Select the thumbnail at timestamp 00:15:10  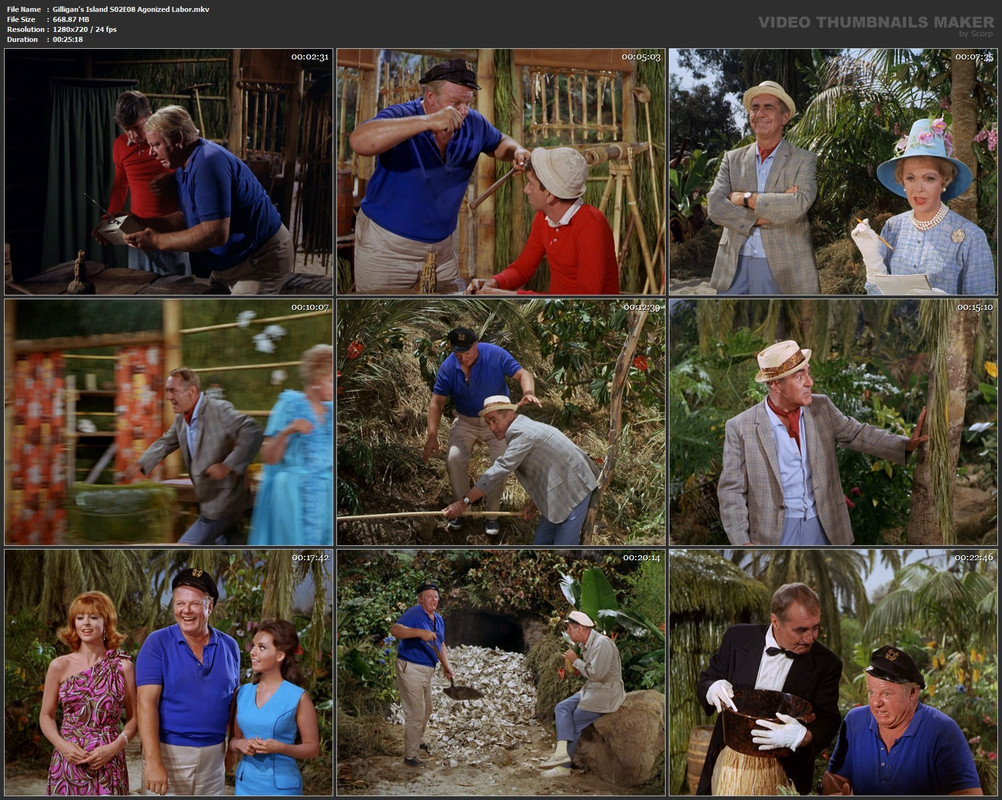pyautogui.click(x=833, y=422)
